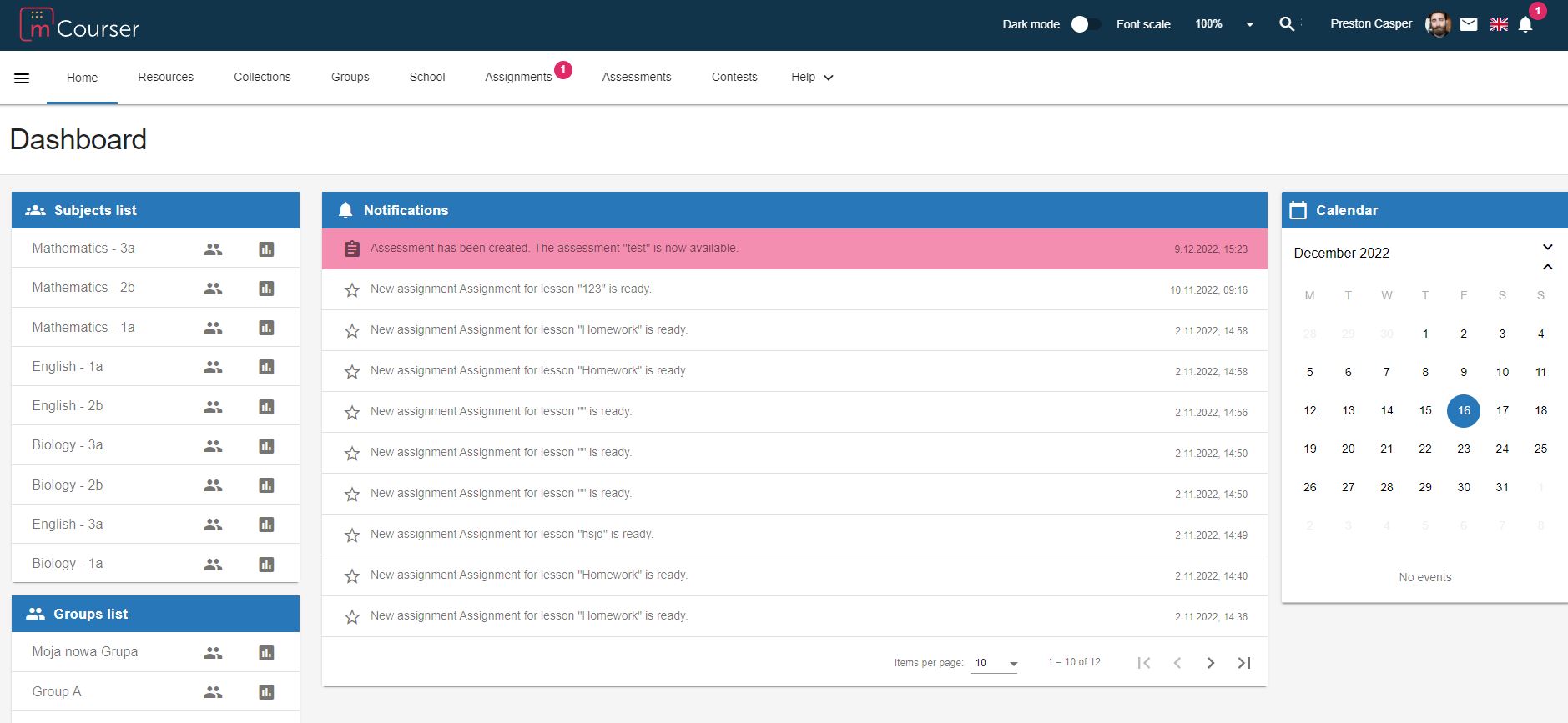
Task: Select December 31 in calendar
Action: pyautogui.click(x=1502, y=487)
